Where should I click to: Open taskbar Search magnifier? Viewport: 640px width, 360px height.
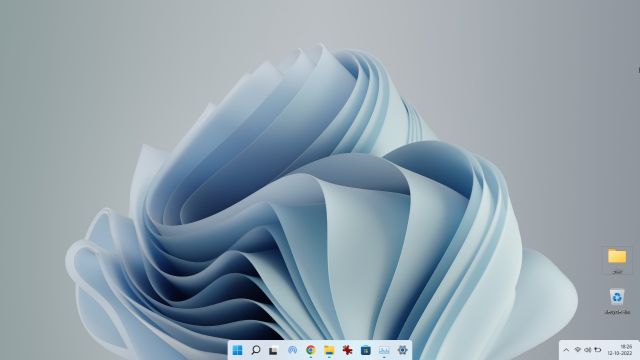256,350
